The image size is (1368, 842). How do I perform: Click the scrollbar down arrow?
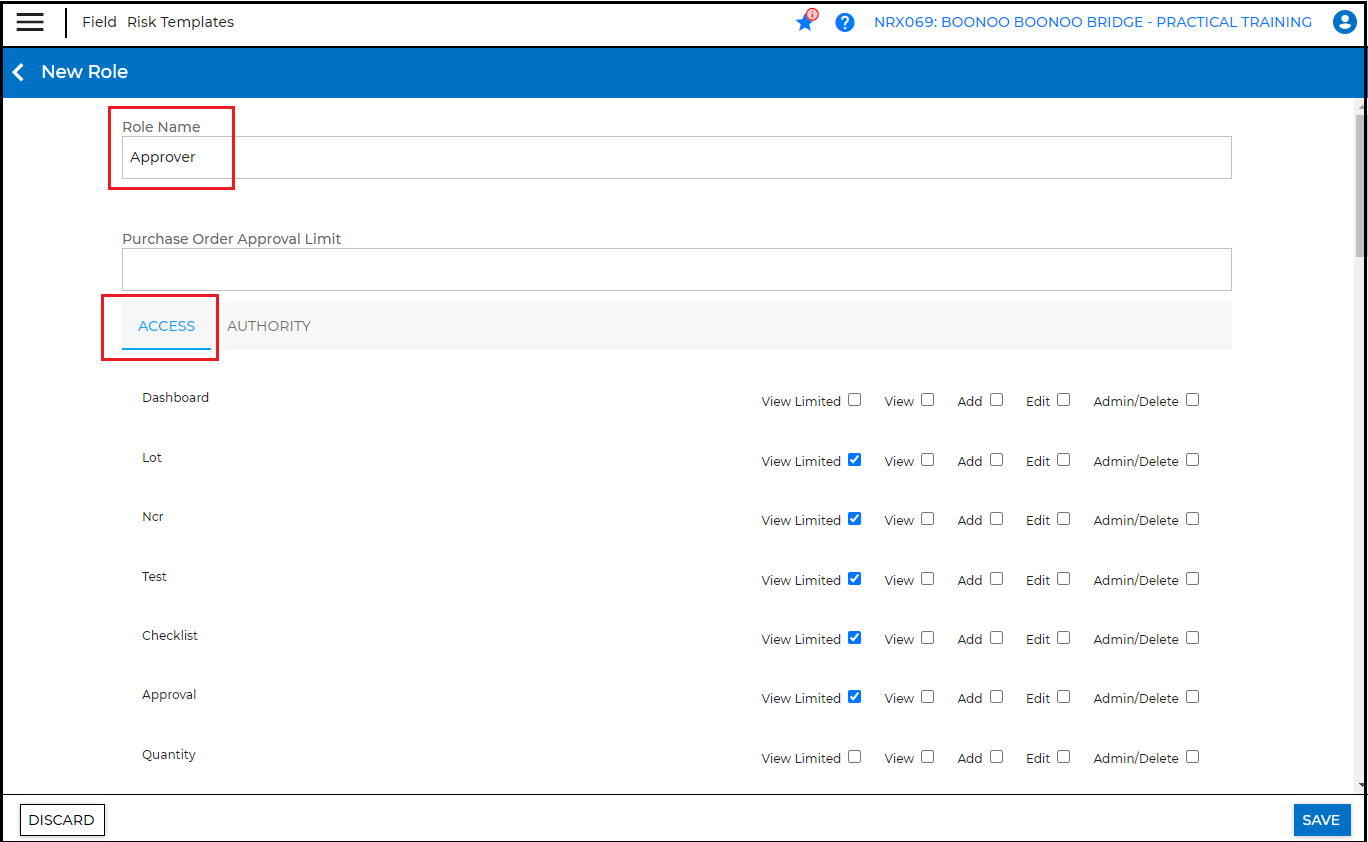click(1360, 787)
